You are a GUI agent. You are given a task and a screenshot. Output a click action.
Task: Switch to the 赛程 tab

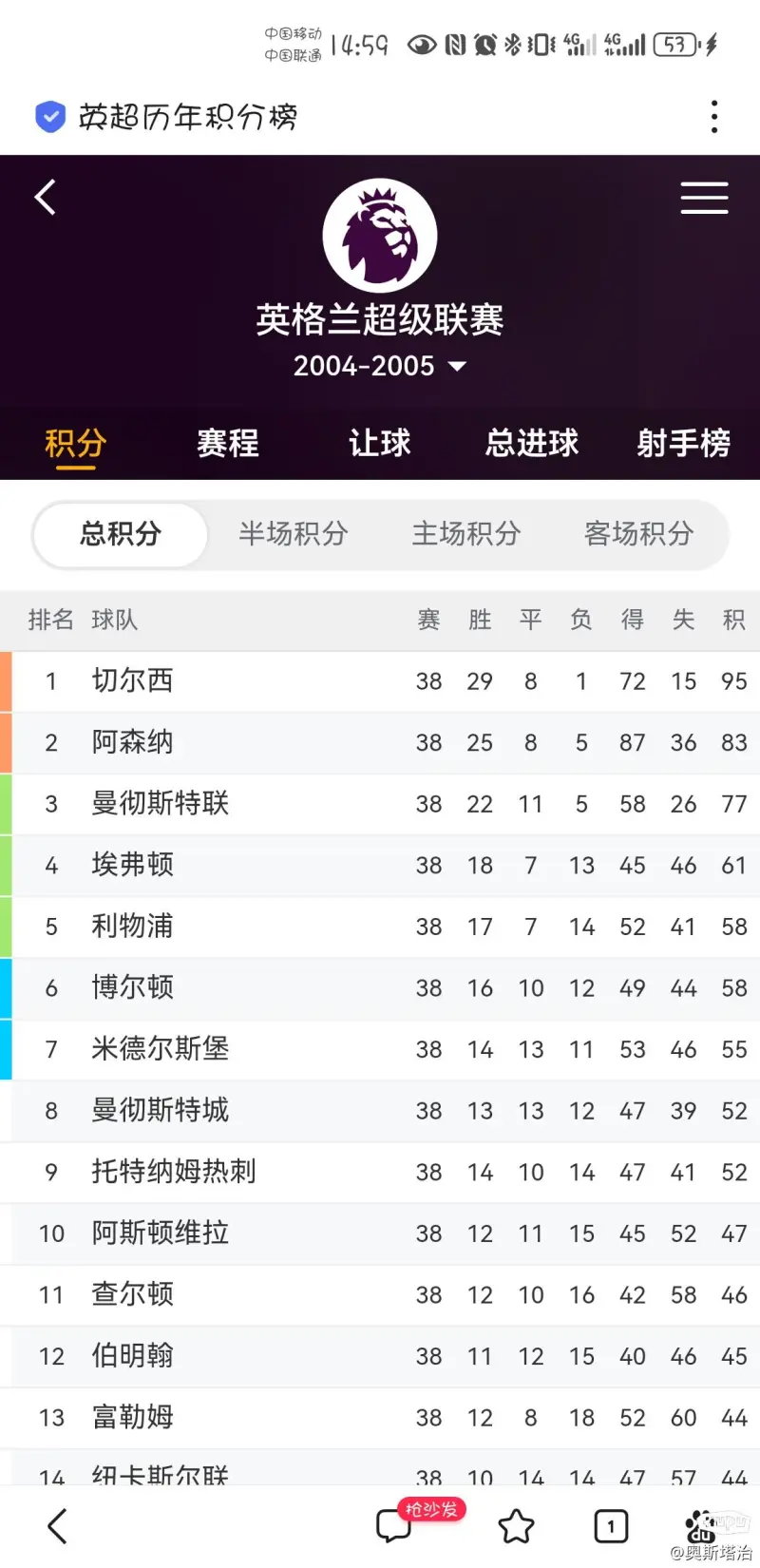228,443
